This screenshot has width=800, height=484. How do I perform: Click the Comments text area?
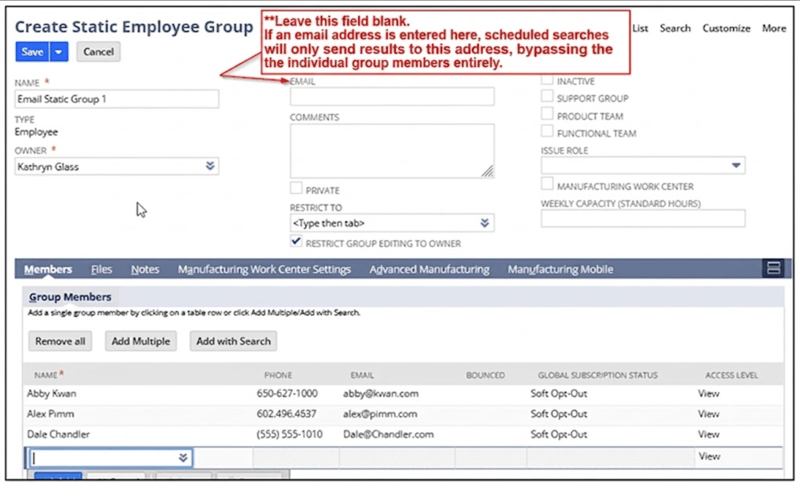[392, 151]
